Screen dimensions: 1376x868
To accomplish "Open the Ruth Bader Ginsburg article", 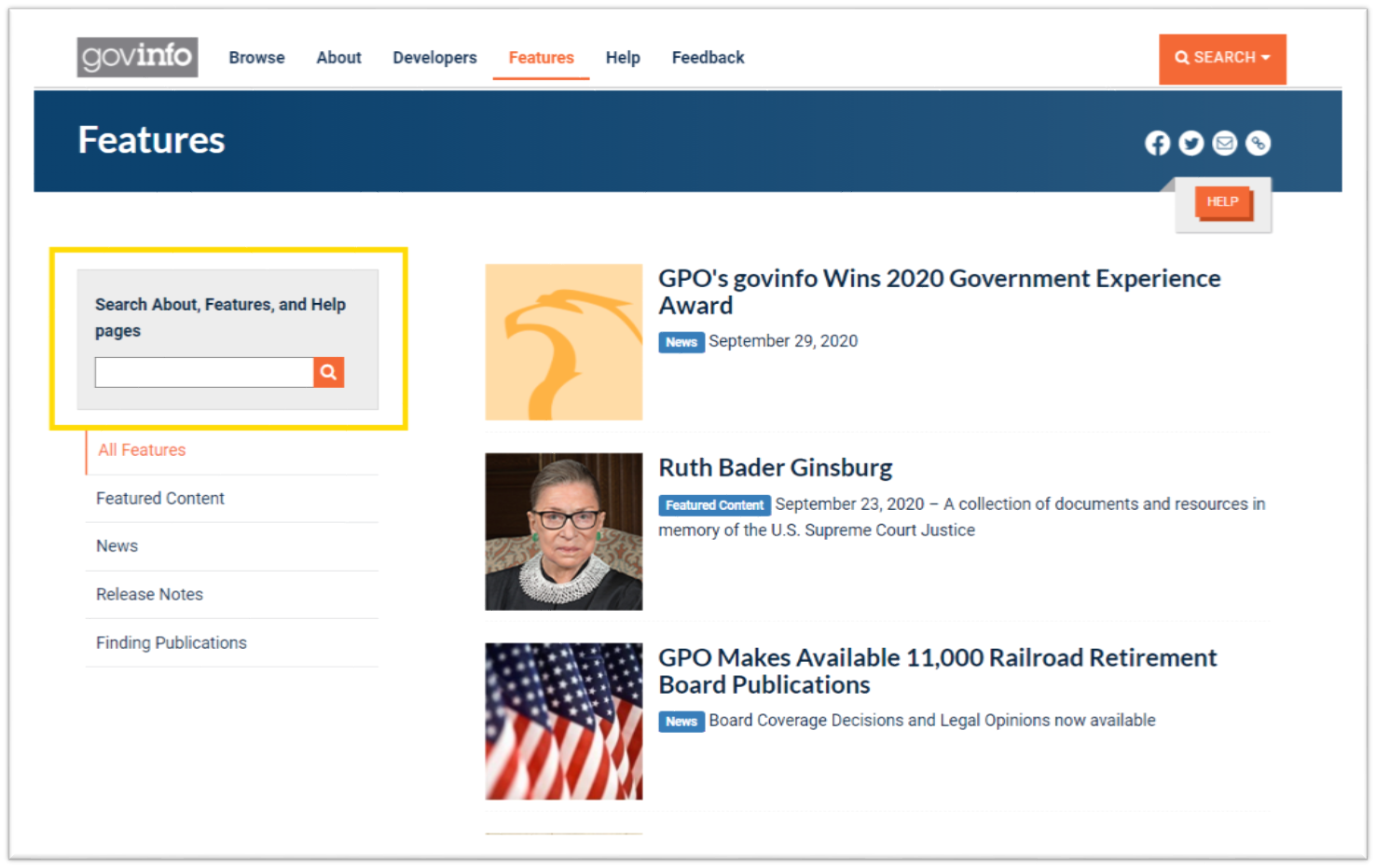I will pyautogui.click(x=775, y=467).
